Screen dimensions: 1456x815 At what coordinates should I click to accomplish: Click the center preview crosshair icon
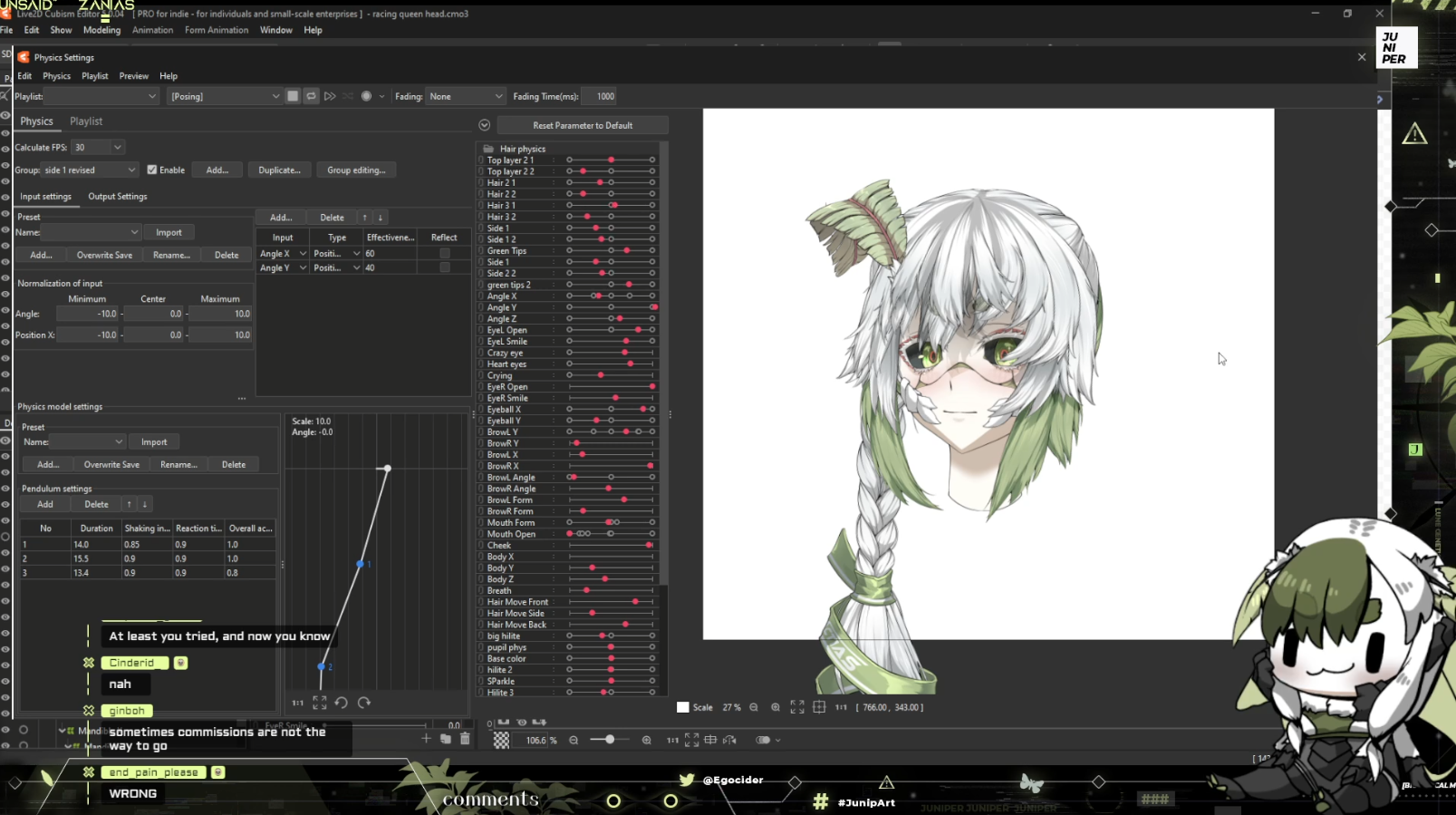click(x=819, y=707)
